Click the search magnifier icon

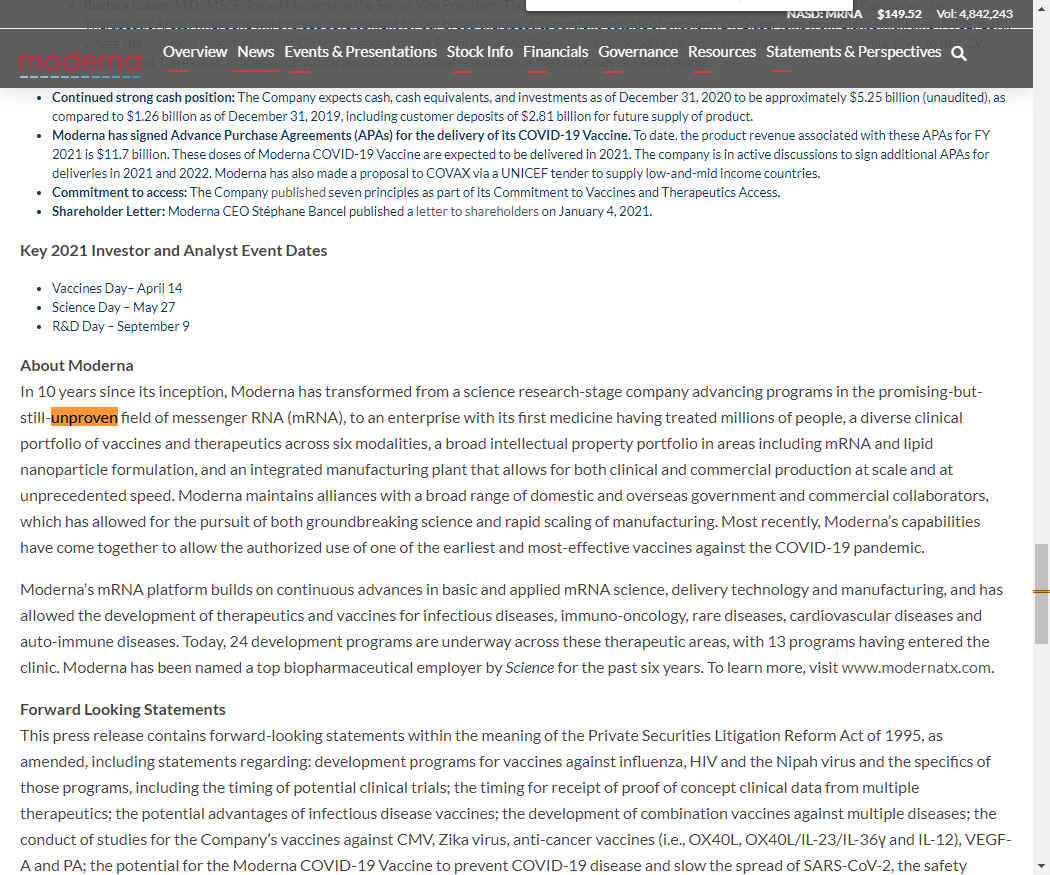pyautogui.click(x=958, y=54)
